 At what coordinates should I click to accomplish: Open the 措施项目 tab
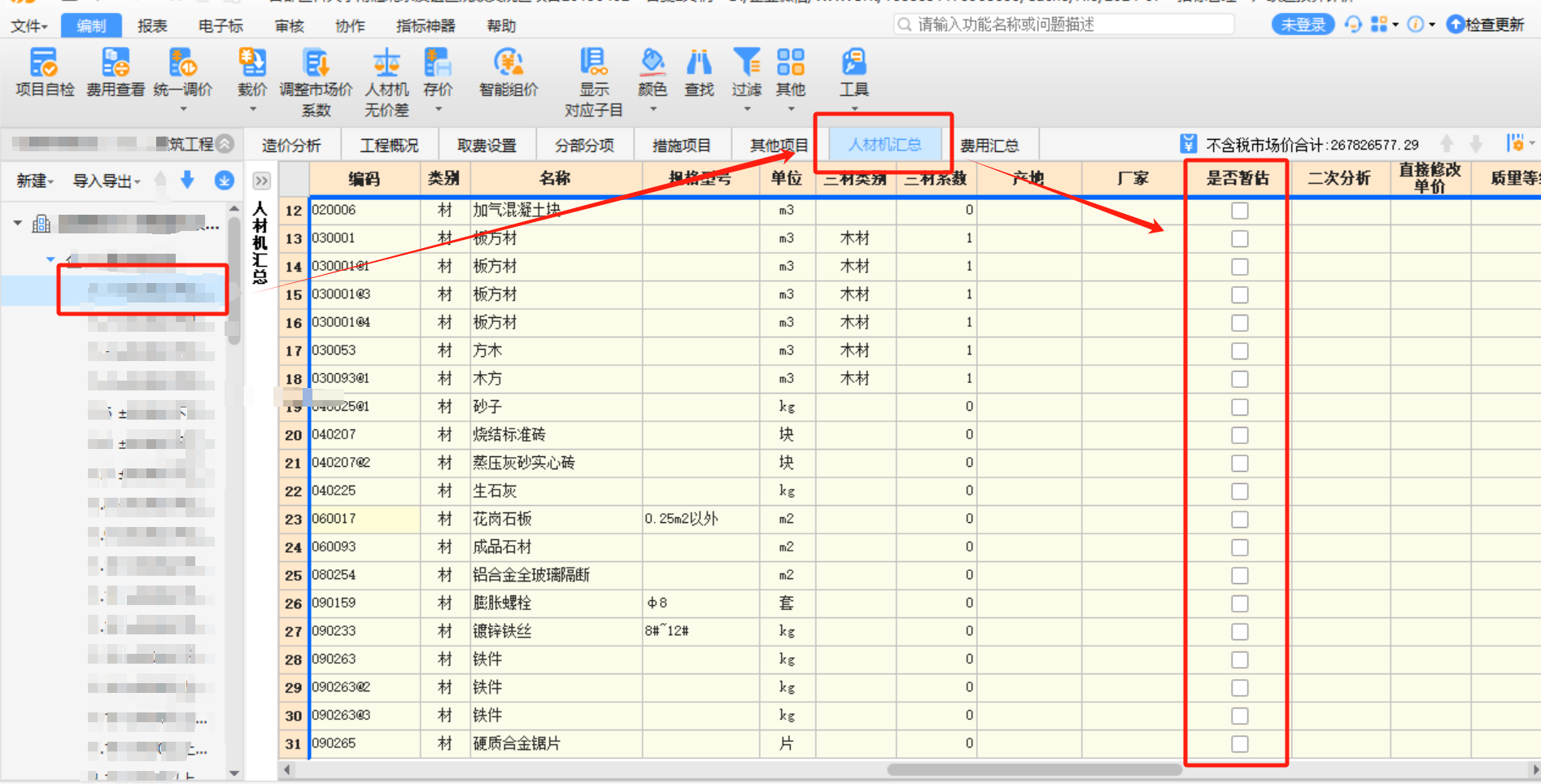click(681, 145)
